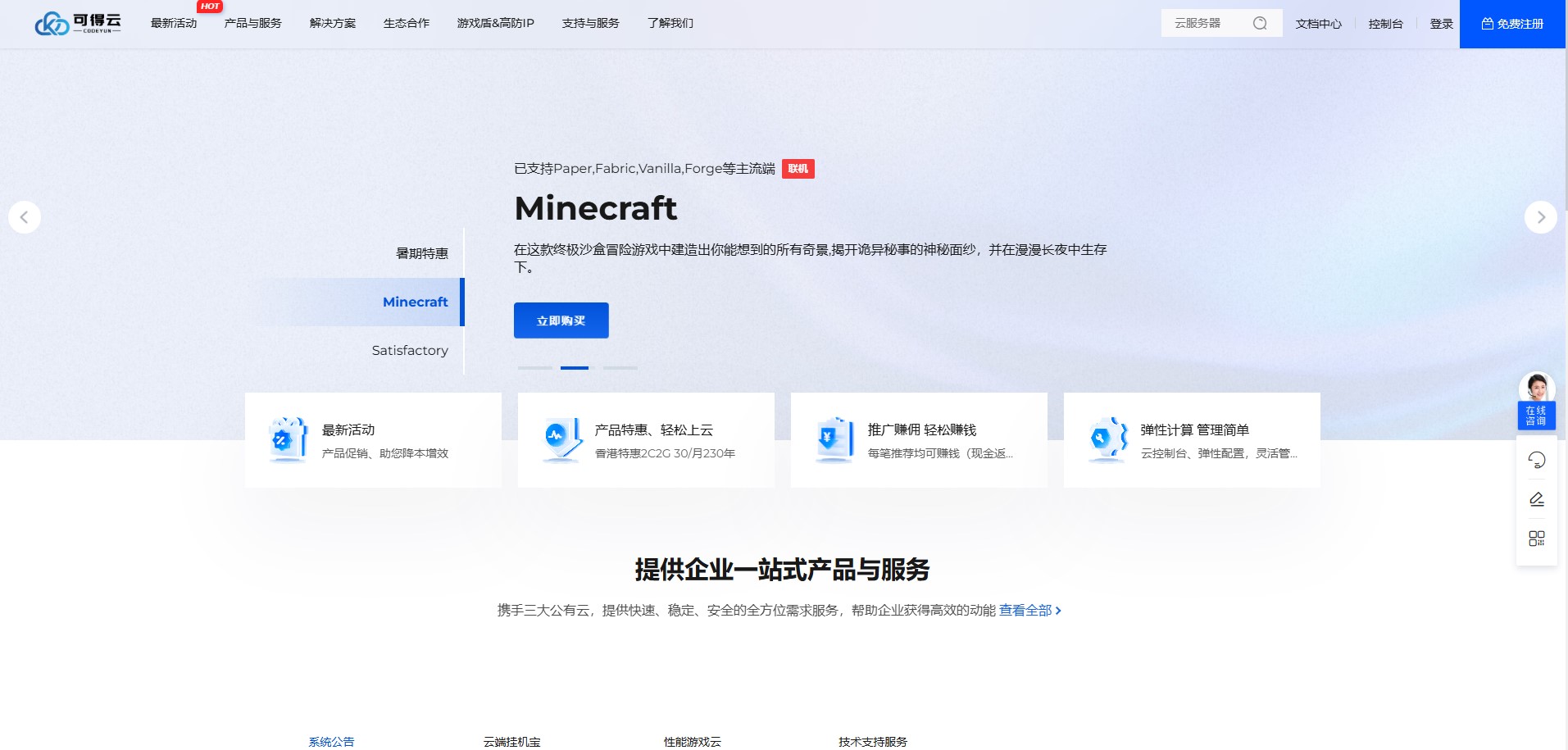
Task: Select 技术支持服务 tab
Action: point(873,742)
